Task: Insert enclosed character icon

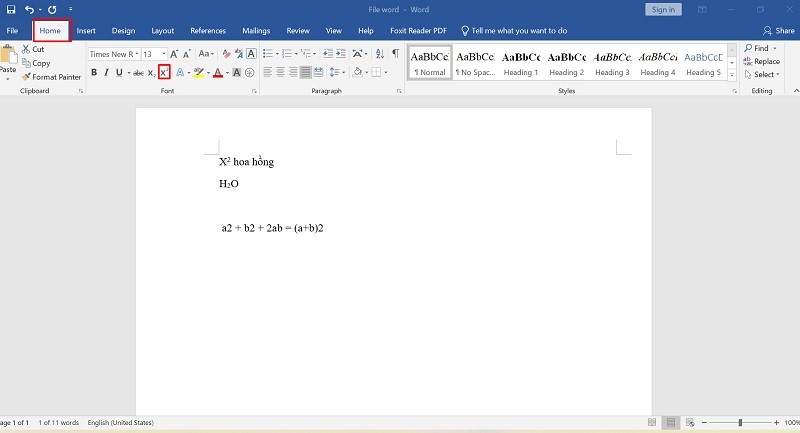Action: 249,72
